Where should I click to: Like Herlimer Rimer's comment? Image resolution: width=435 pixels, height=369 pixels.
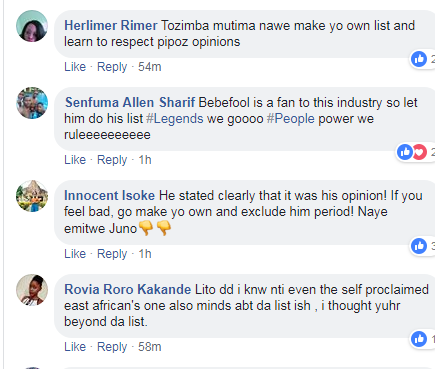click(x=75, y=67)
